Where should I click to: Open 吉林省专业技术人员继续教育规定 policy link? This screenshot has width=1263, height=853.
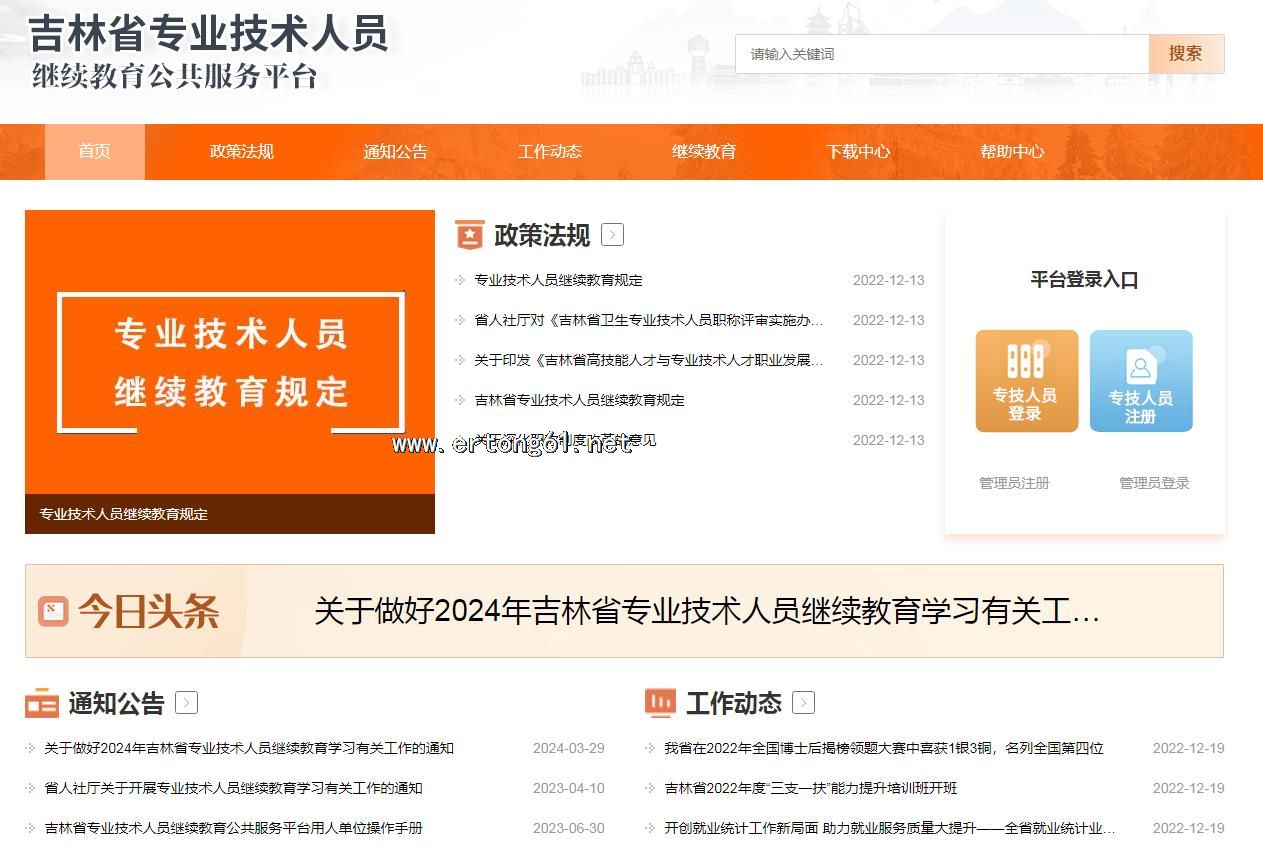click(x=579, y=400)
